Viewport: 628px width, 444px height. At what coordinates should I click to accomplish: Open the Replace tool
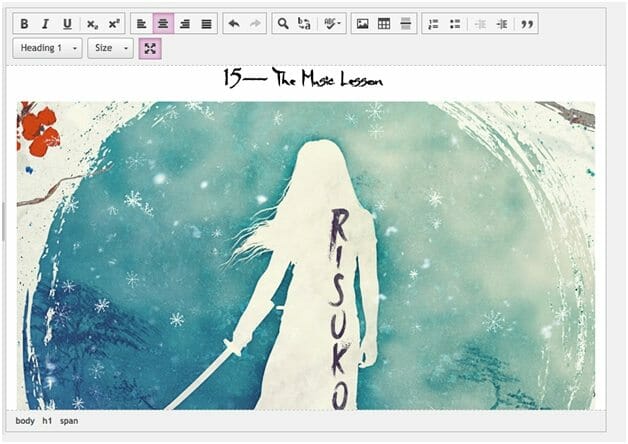tap(304, 24)
